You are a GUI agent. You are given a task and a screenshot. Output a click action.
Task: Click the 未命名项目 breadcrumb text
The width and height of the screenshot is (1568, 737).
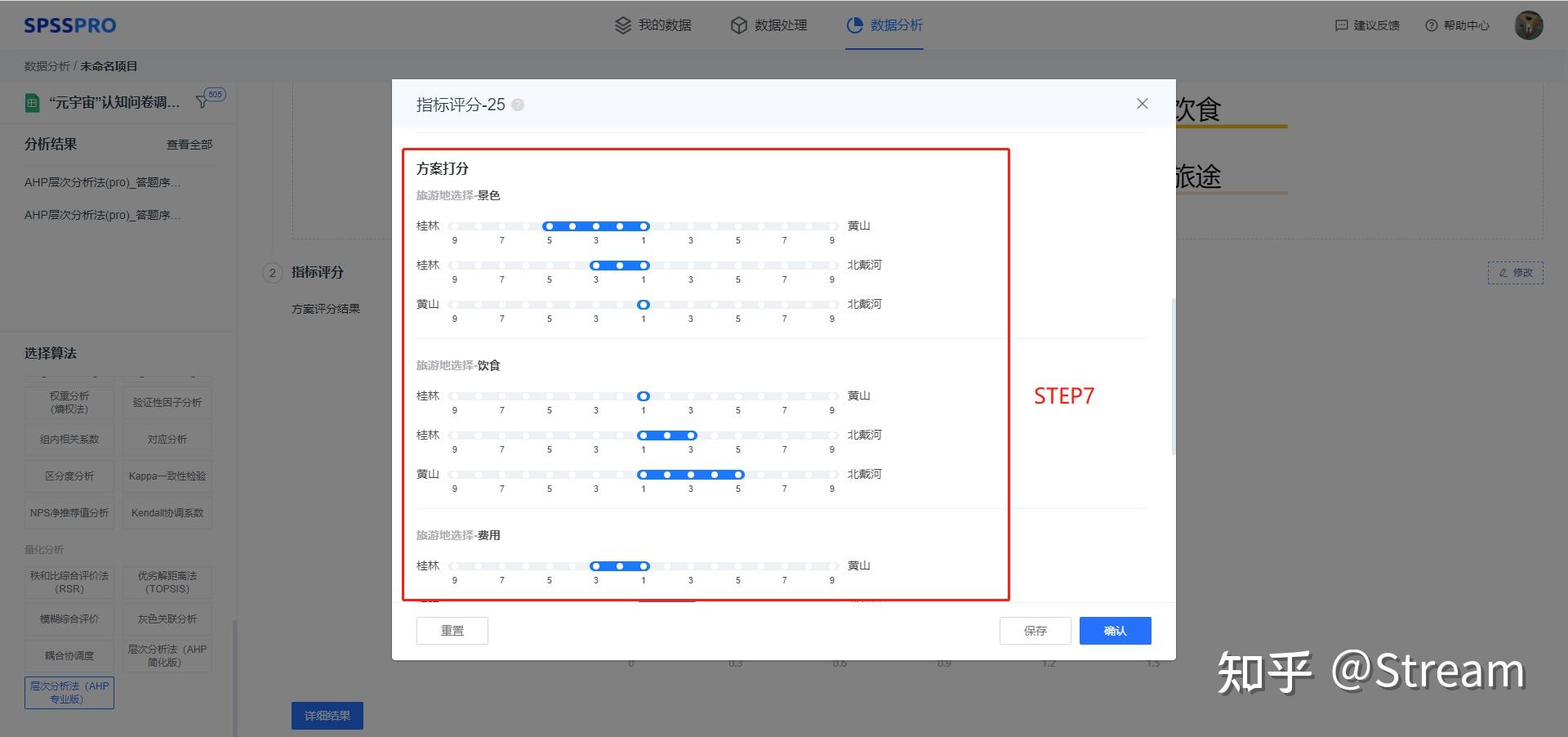tap(109, 66)
